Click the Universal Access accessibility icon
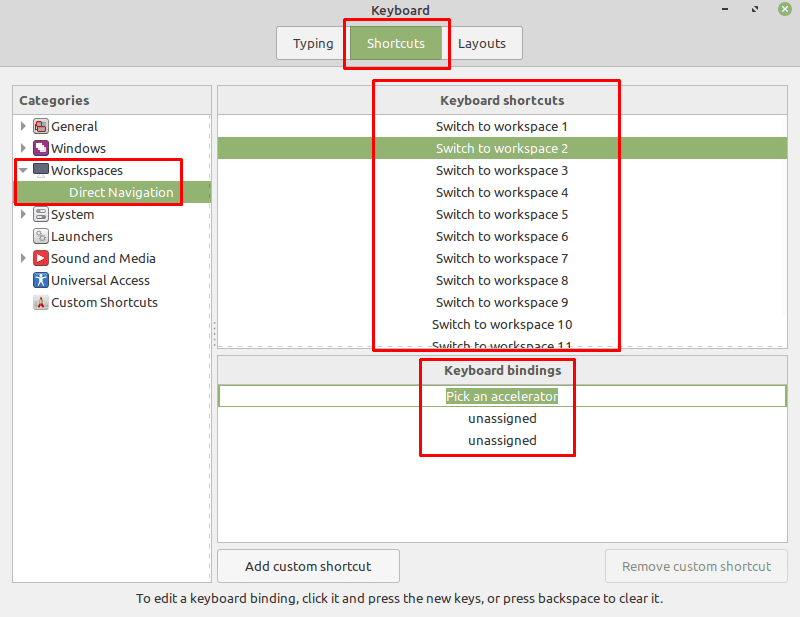800x617 pixels. pyautogui.click(x=41, y=280)
